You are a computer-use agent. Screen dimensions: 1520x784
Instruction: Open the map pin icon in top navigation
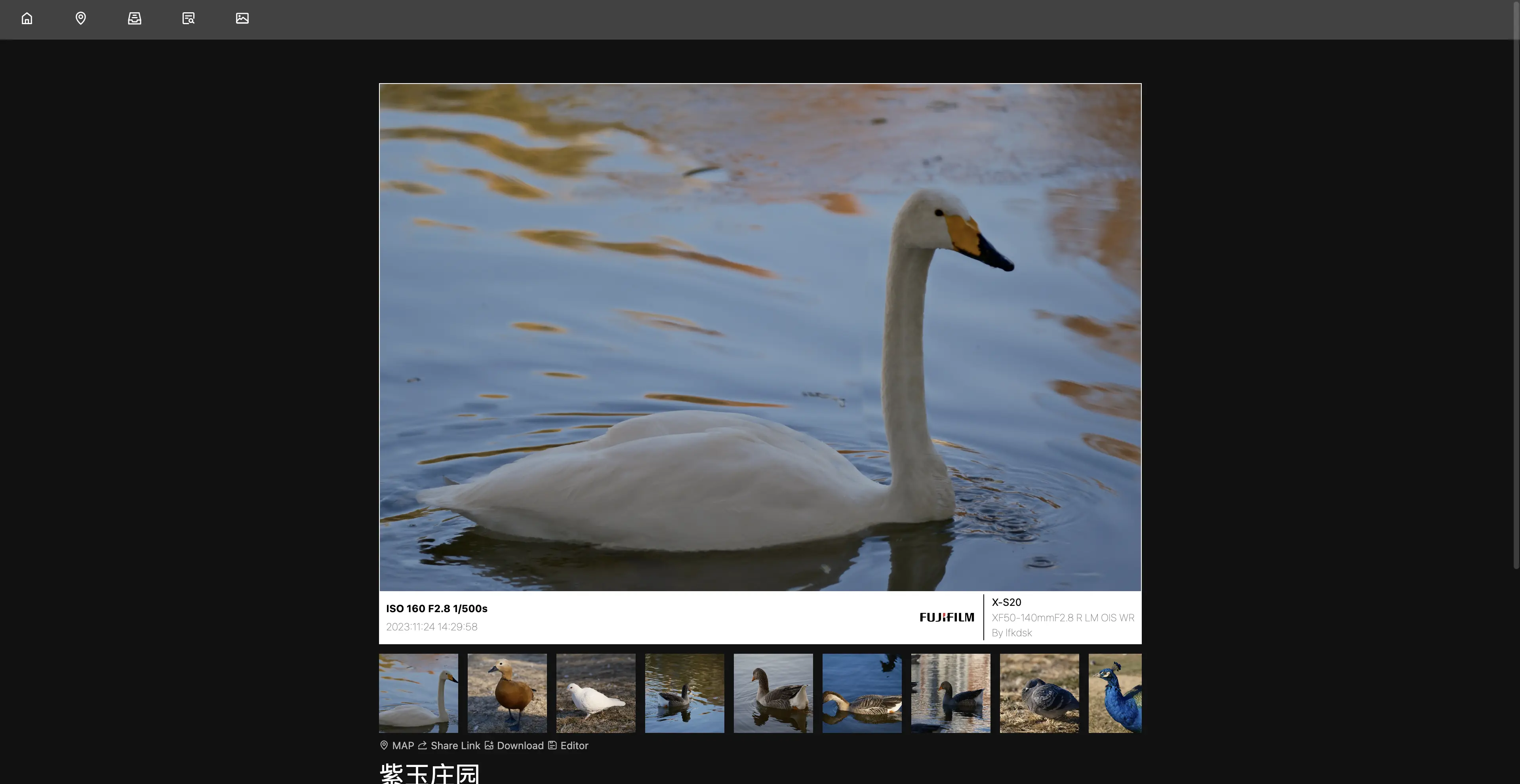81,18
